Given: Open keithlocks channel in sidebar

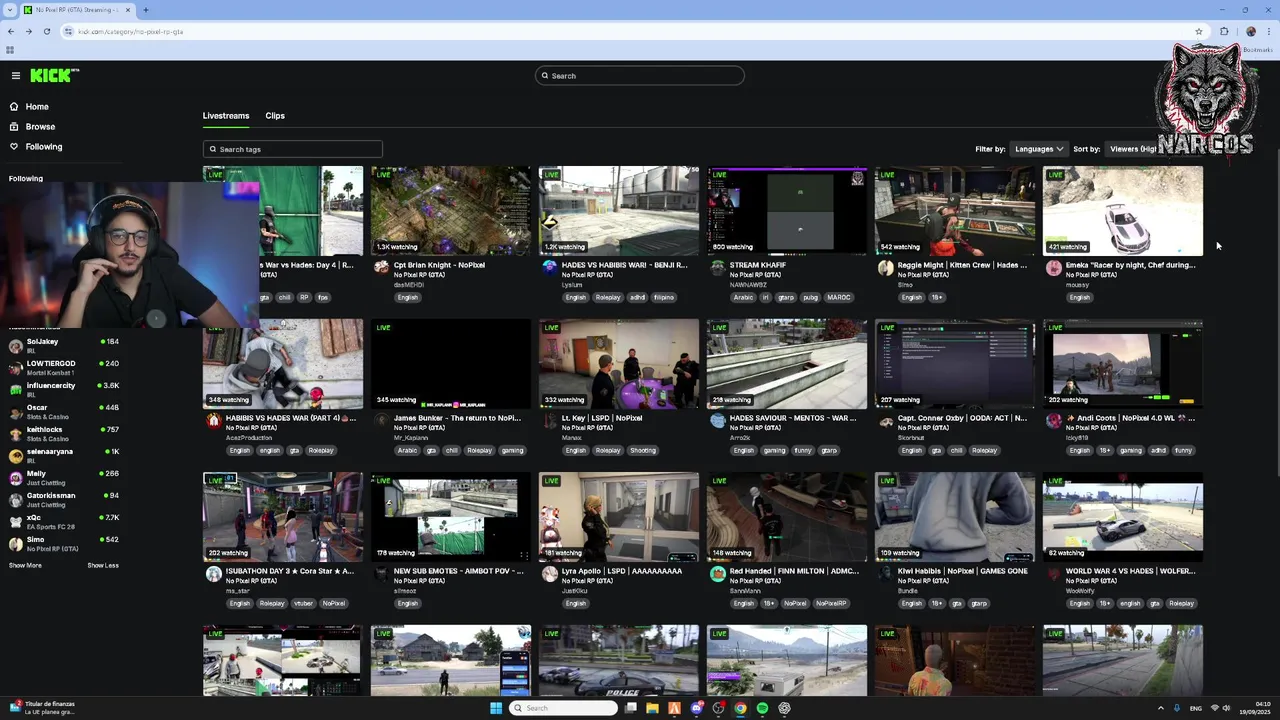Looking at the screenshot, I should [62, 434].
